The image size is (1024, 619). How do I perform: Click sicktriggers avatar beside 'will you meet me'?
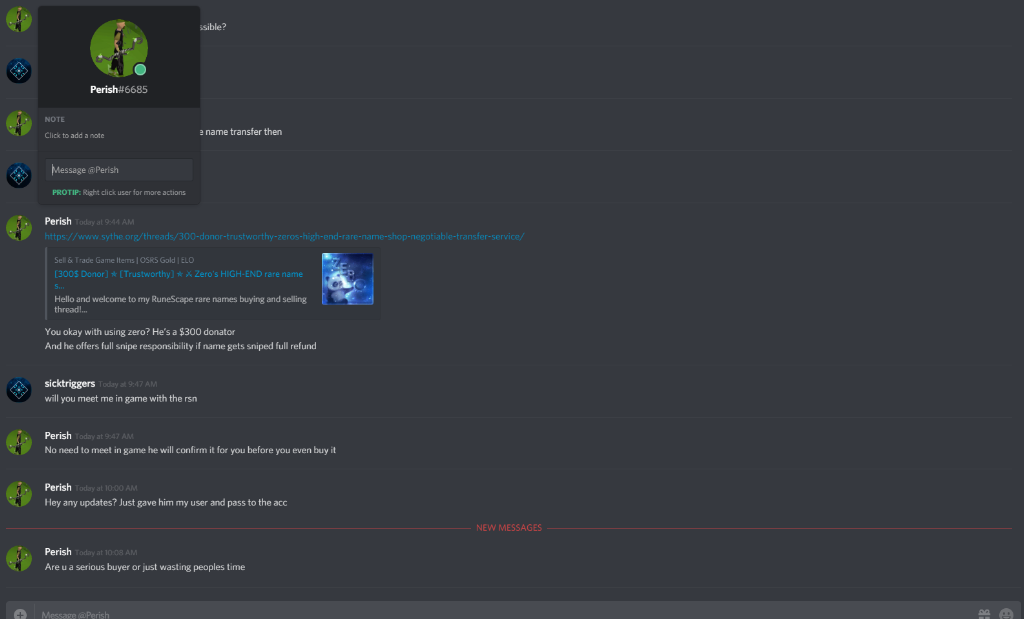point(19,390)
